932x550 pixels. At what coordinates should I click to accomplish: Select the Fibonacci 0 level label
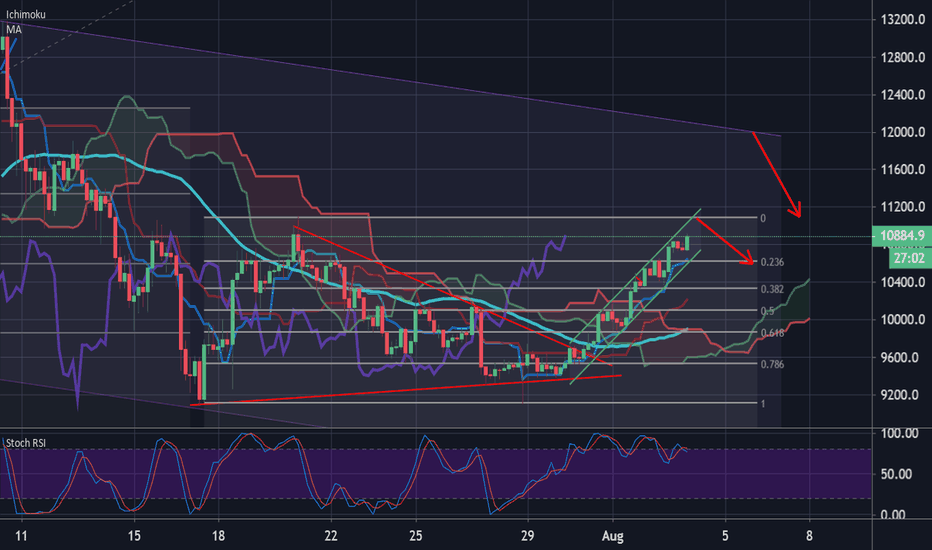[x=763, y=218]
